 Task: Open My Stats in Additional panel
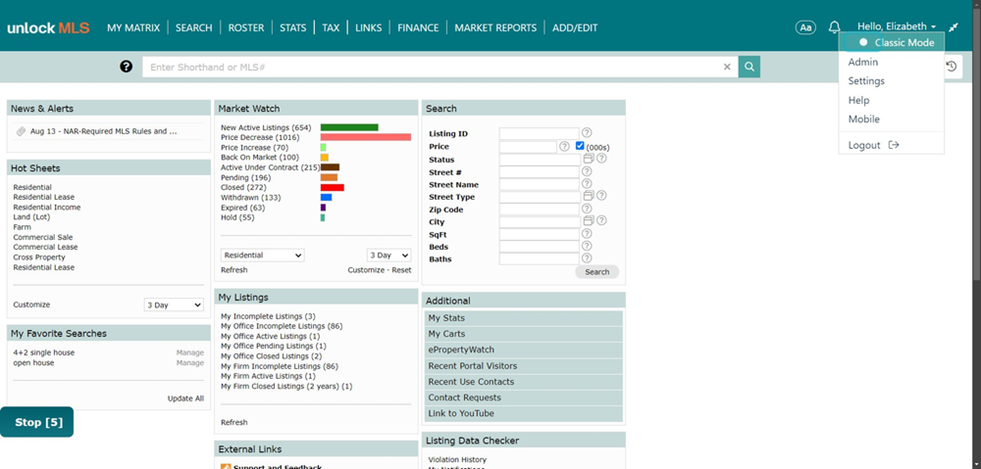tap(524, 318)
